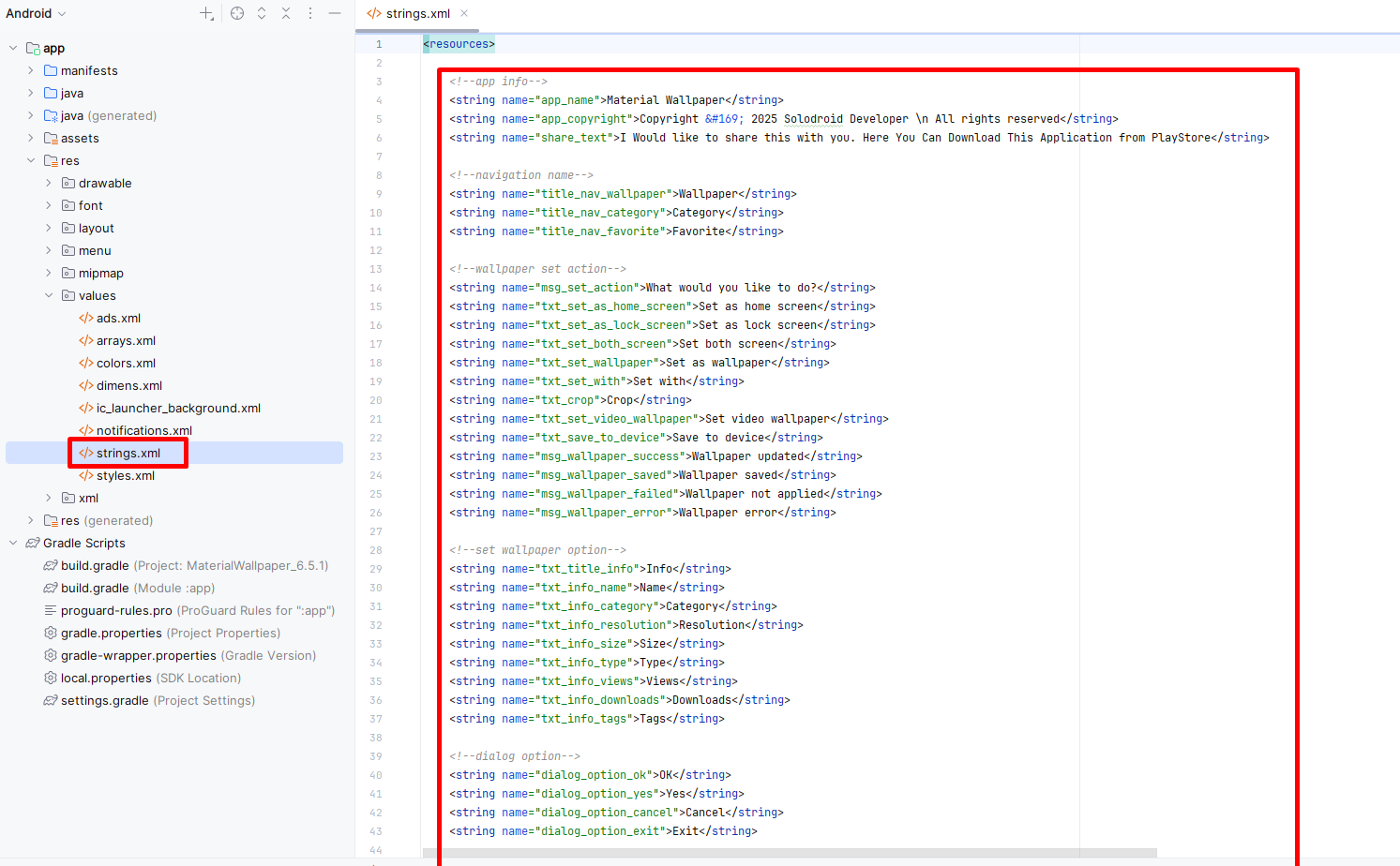Click the settings.gradle file icon
This screenshot has height=866, width=1400.
pyautogui.click(x=51, y=700)
